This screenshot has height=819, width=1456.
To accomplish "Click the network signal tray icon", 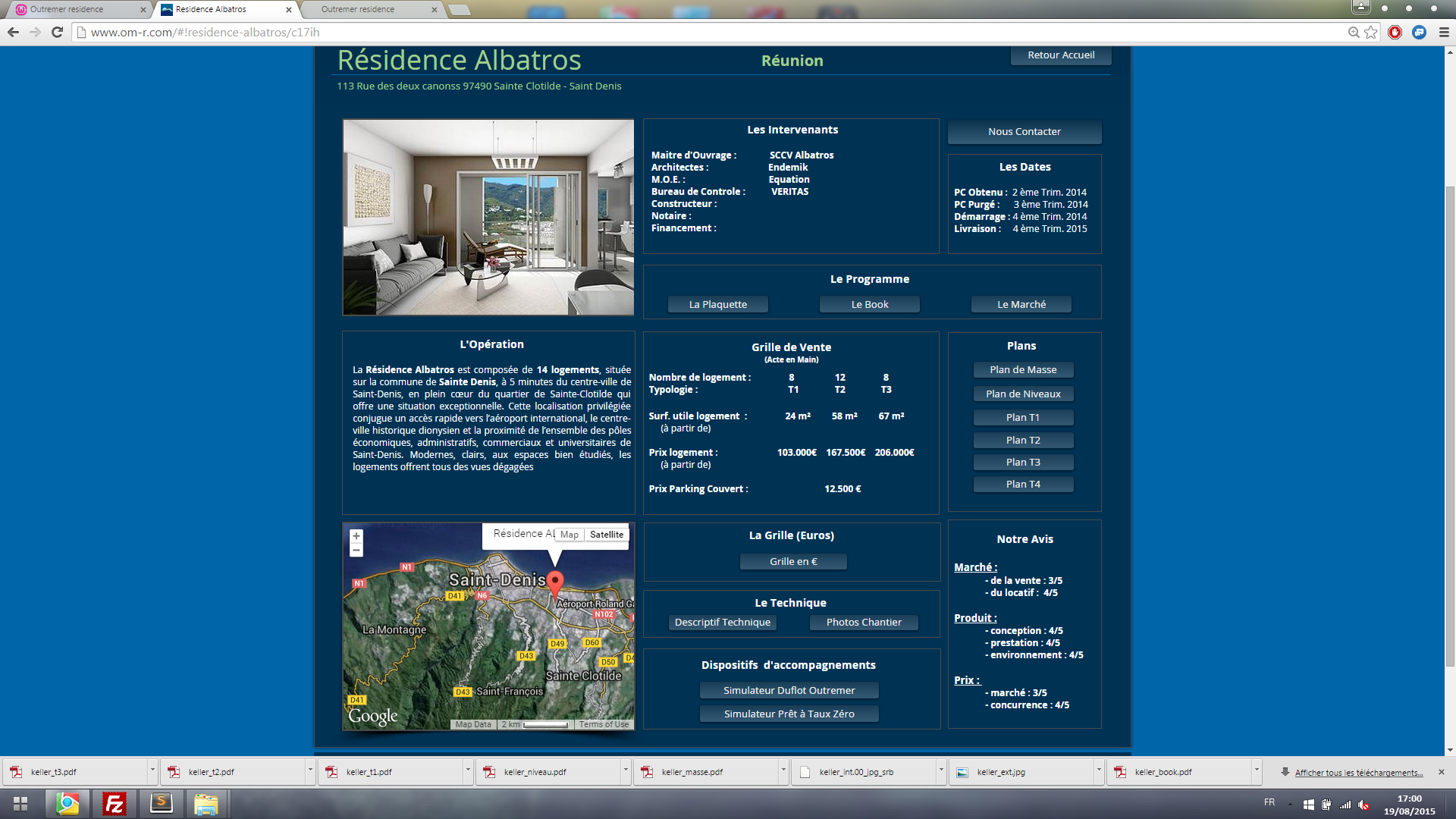I will 1345,805.
